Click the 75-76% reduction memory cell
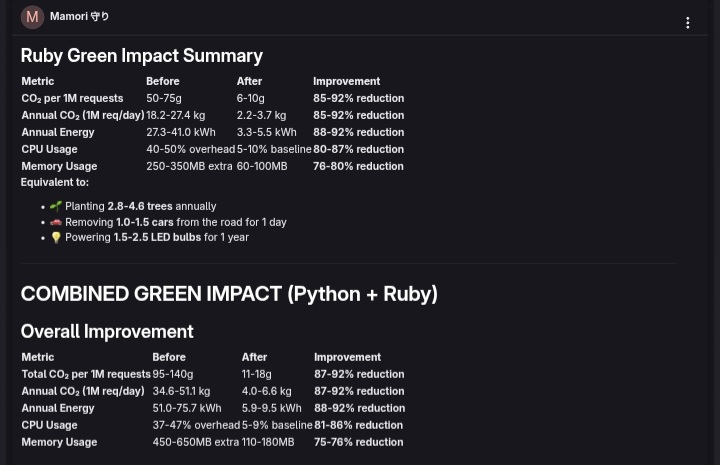 [x=359, y=442]
